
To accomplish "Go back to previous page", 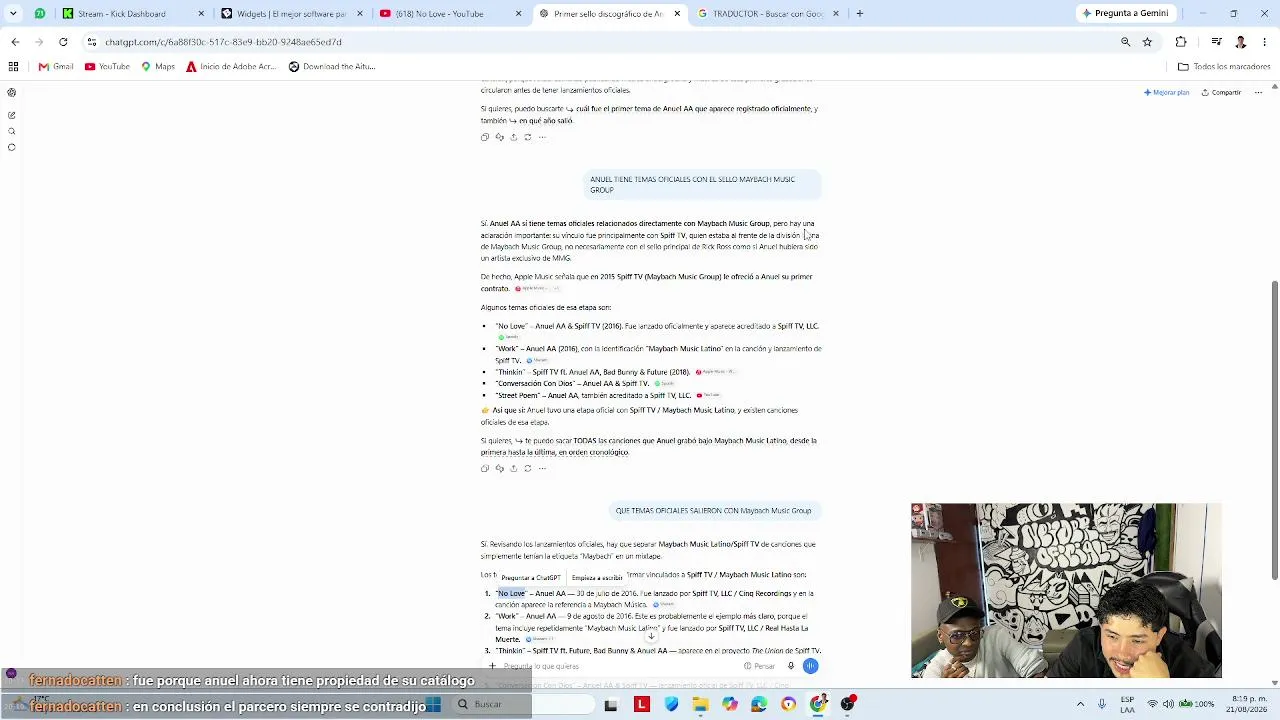I will tap(15, 42).
